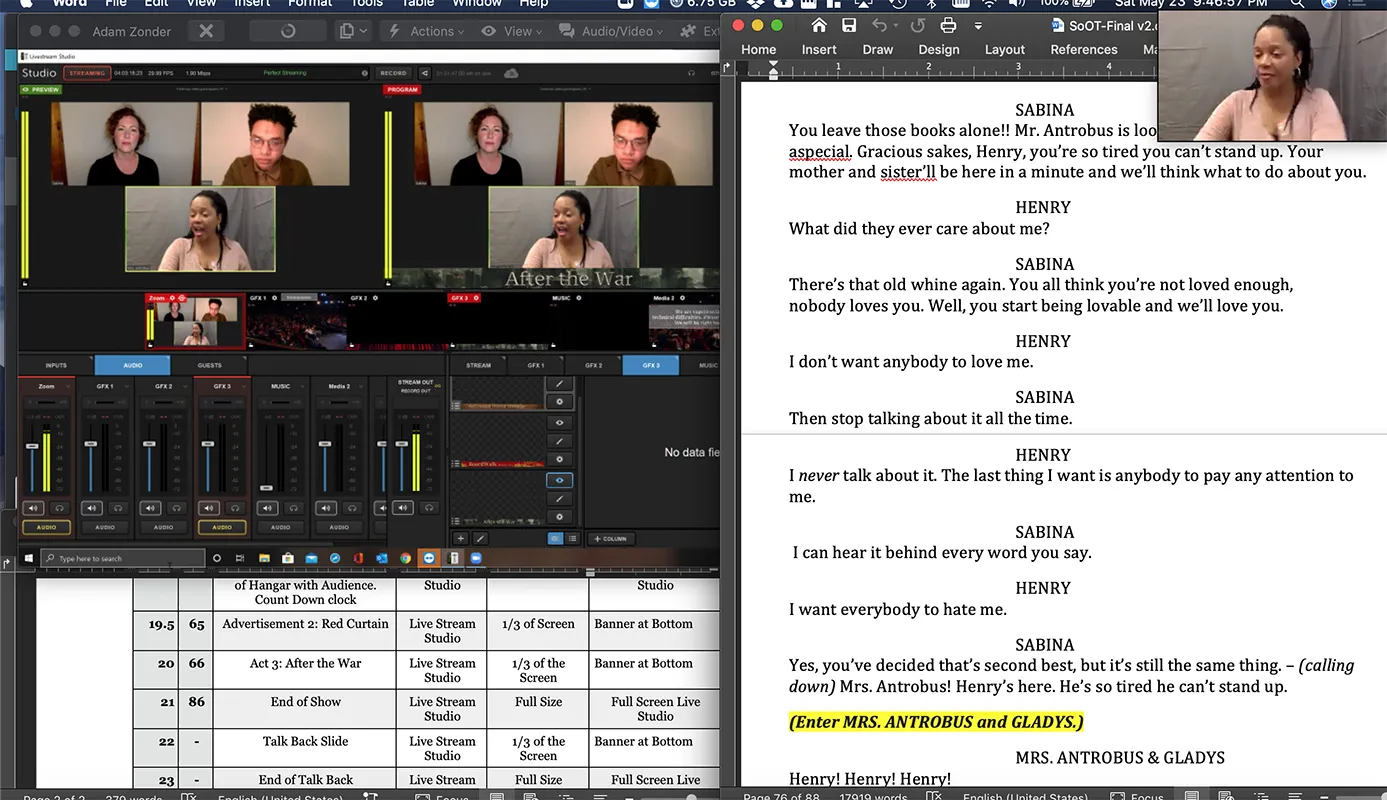Mute the Zoom audio channel speaker
The image size is (1387, 800).
click(33, 508)
